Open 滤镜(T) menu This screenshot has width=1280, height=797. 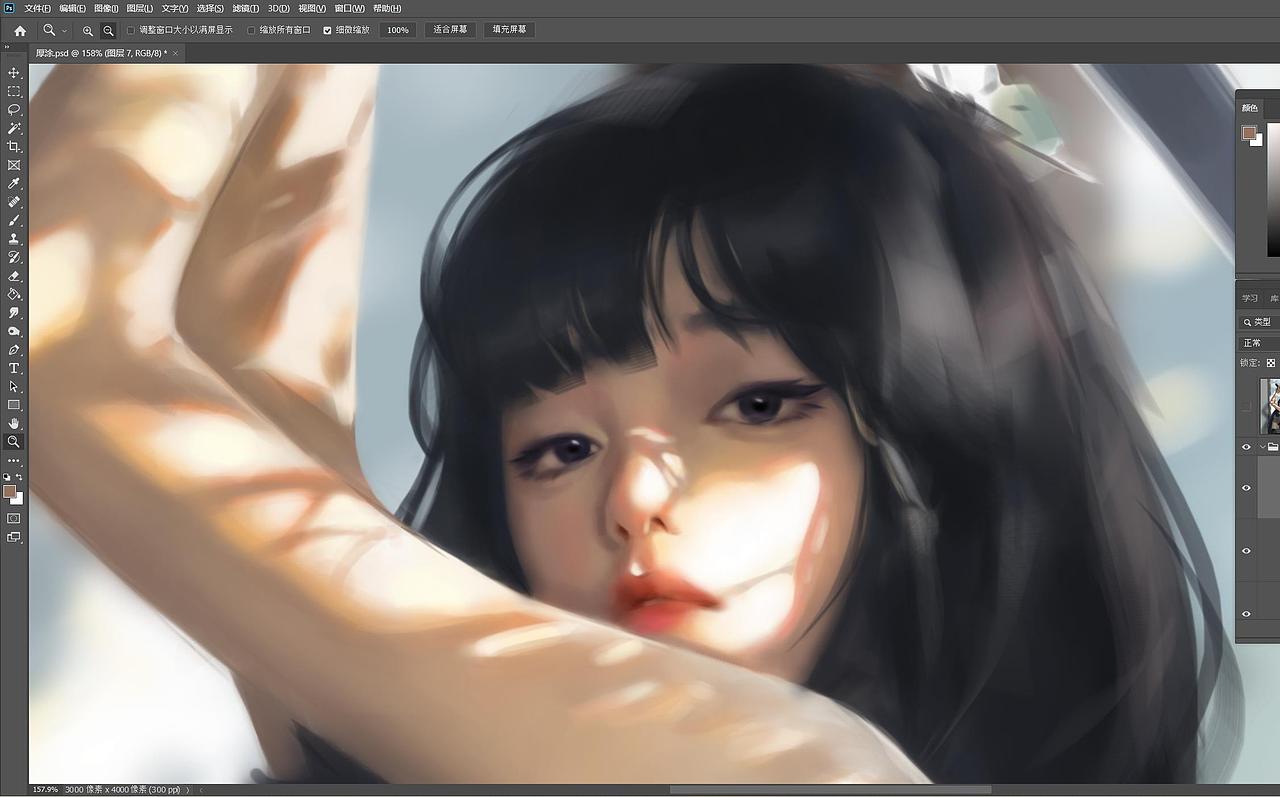[246, 8]
